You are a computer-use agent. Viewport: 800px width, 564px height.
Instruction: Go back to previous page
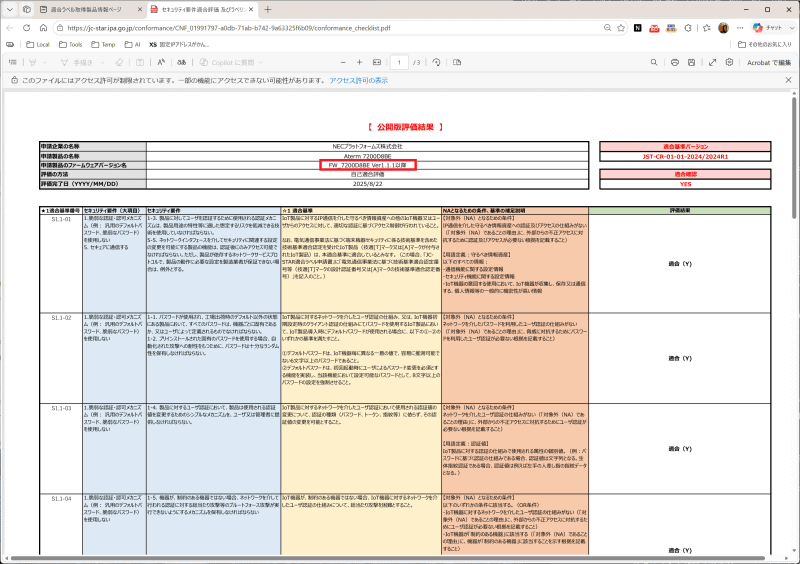point(10,28)
